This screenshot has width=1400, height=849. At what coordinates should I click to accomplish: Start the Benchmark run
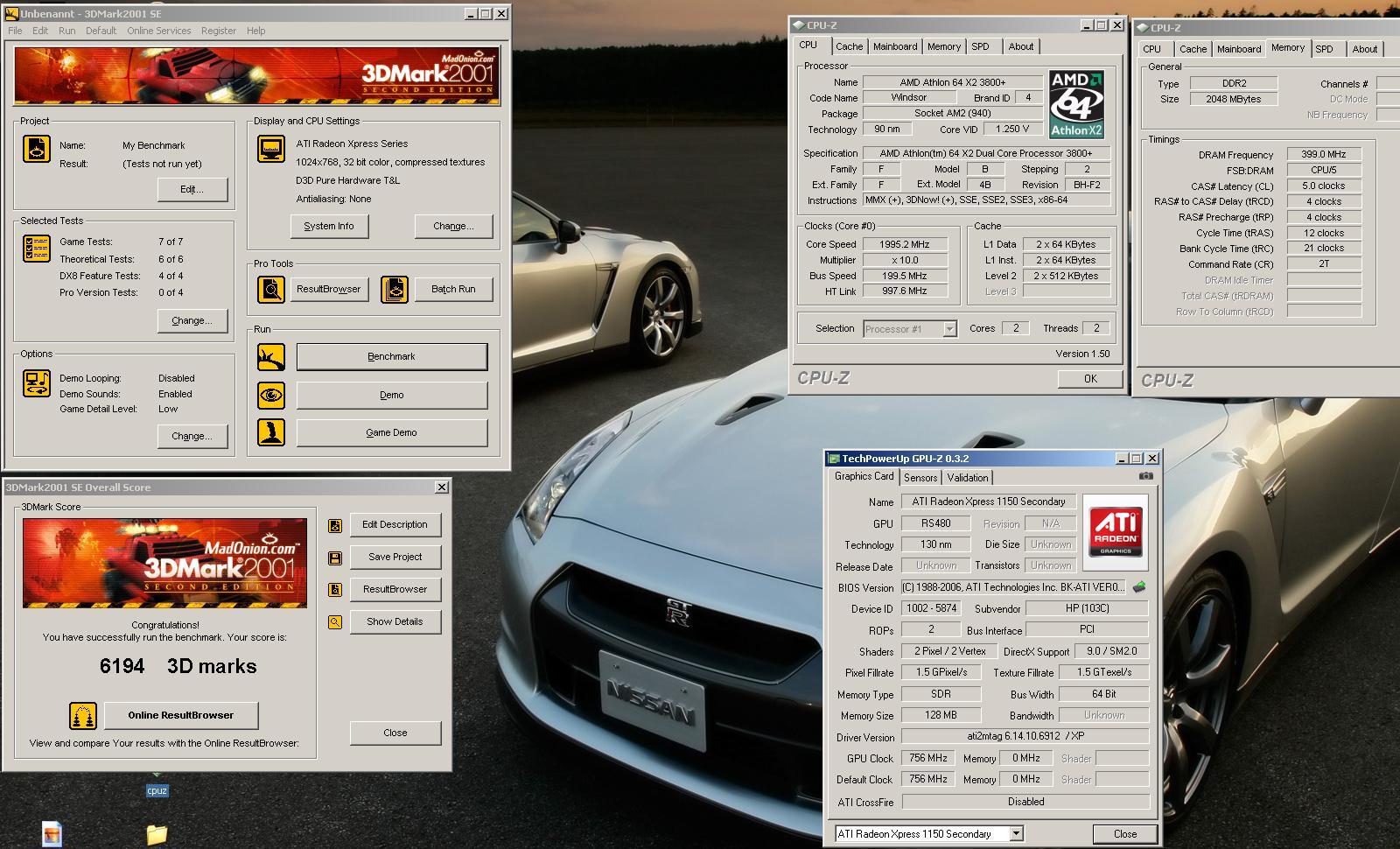(391, 357)
